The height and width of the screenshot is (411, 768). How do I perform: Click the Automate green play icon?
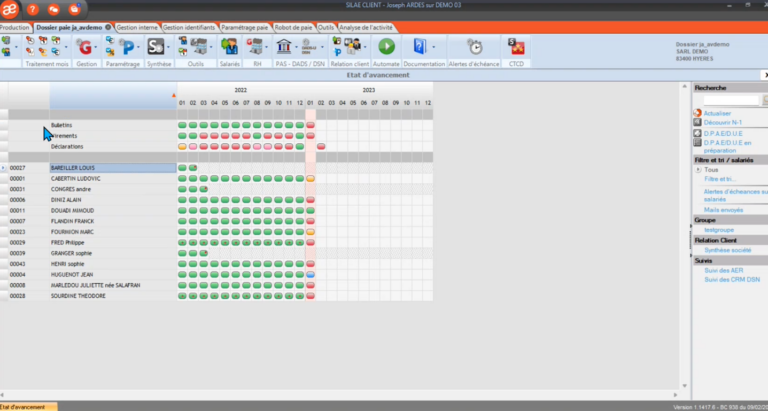pos(386,46)
